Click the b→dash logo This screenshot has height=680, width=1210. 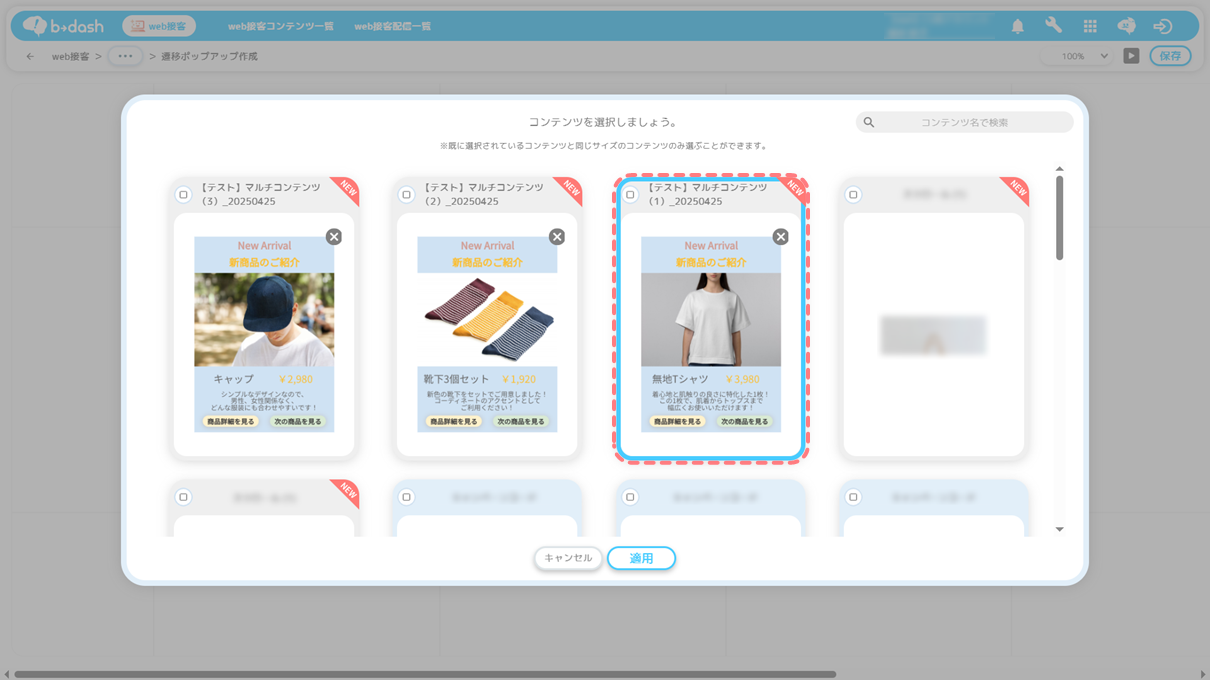(63, 26)
